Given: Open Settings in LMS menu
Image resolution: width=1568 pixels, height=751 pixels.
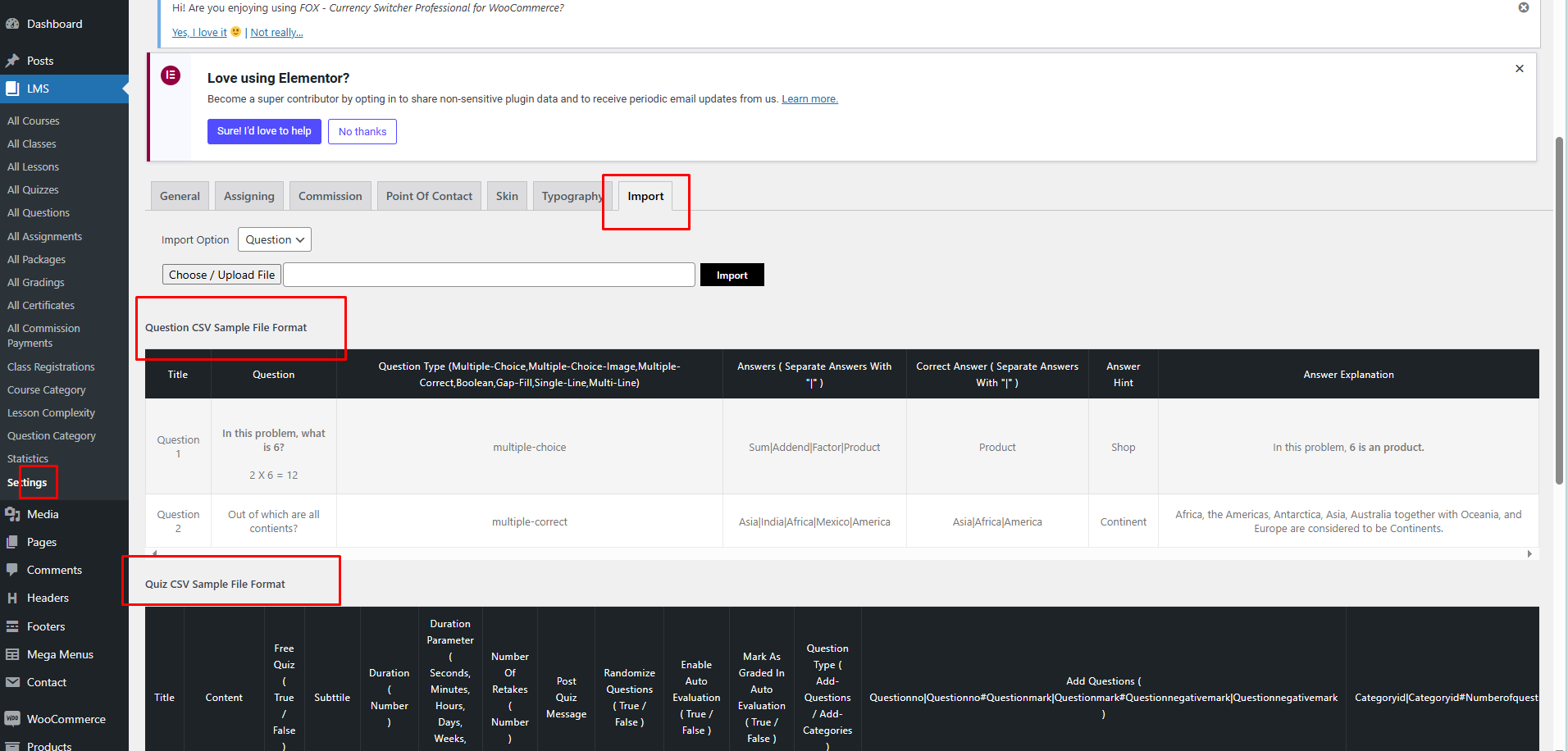Looking at the screenshot, I should click(x=27, y=482).
